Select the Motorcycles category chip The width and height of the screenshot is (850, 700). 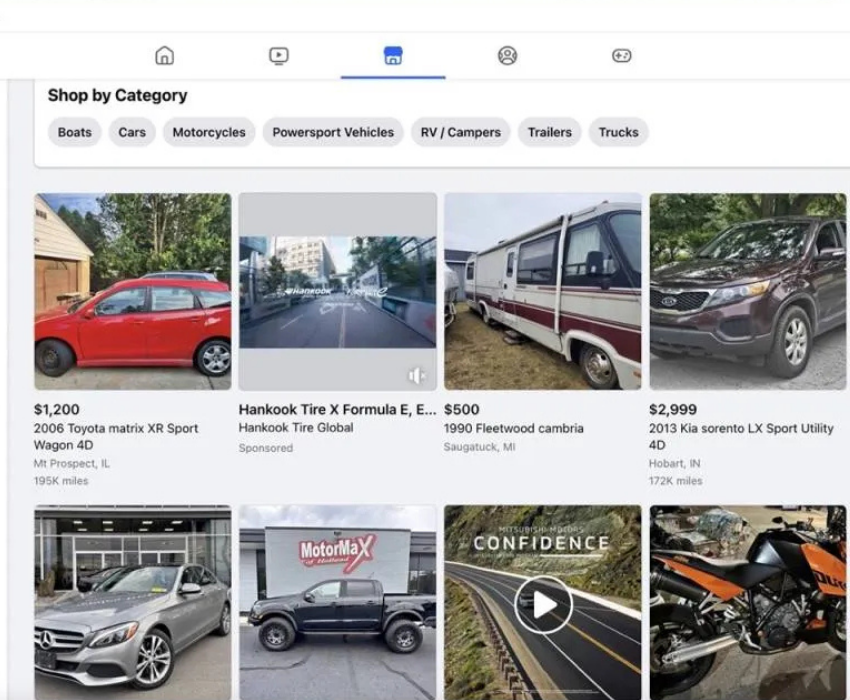[209, 132]
